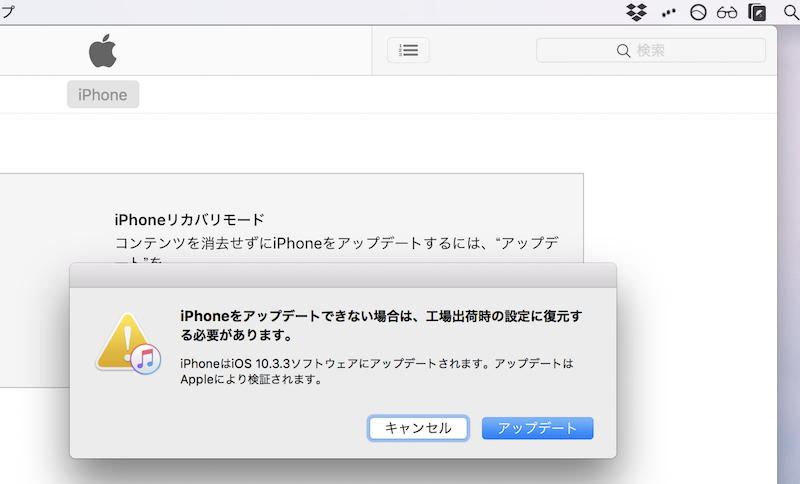
Task: Click the iPhoneリカバリモード heading
Action: coord(189,219)
